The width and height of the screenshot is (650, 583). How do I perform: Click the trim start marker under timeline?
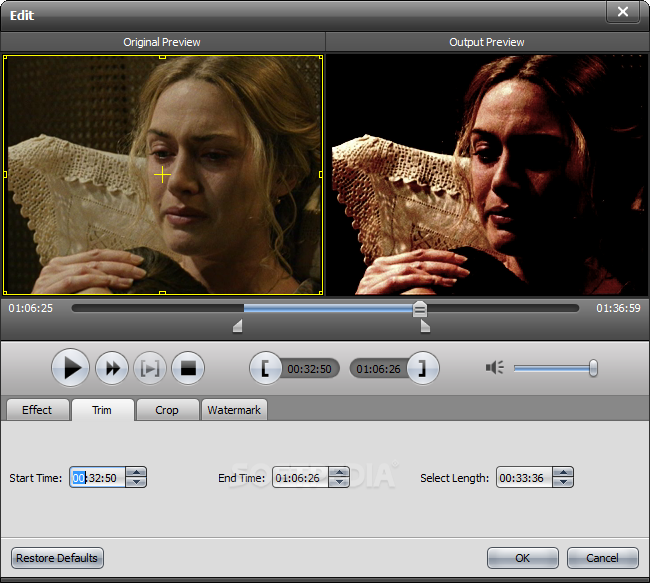pos(238,326)
